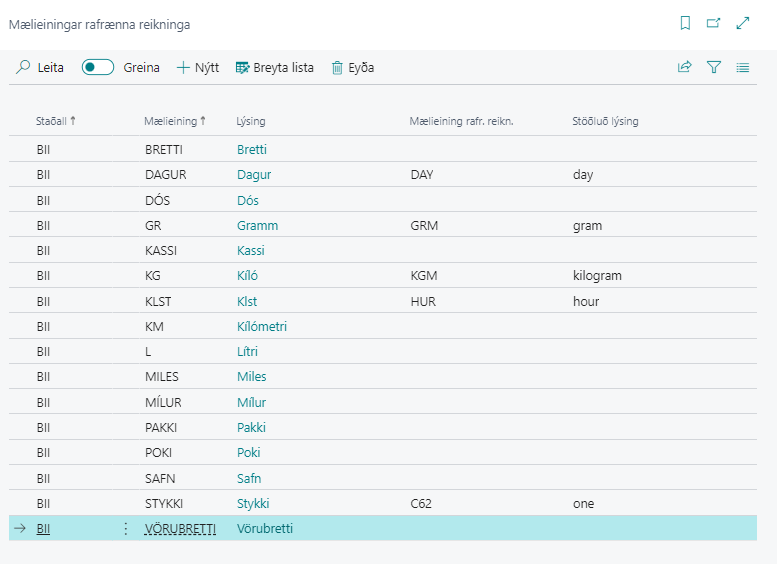Create new entry with Nýtt
Image resolution: width=777 pixels, height=564 pixels.
tap(198, 68)
